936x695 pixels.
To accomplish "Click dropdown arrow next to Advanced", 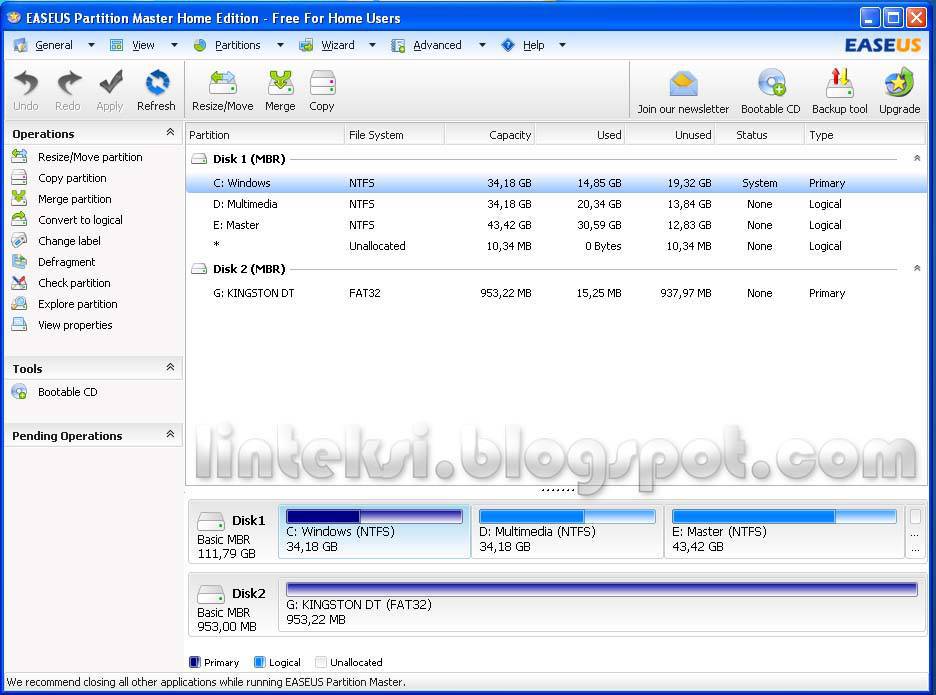I will 482,45.
